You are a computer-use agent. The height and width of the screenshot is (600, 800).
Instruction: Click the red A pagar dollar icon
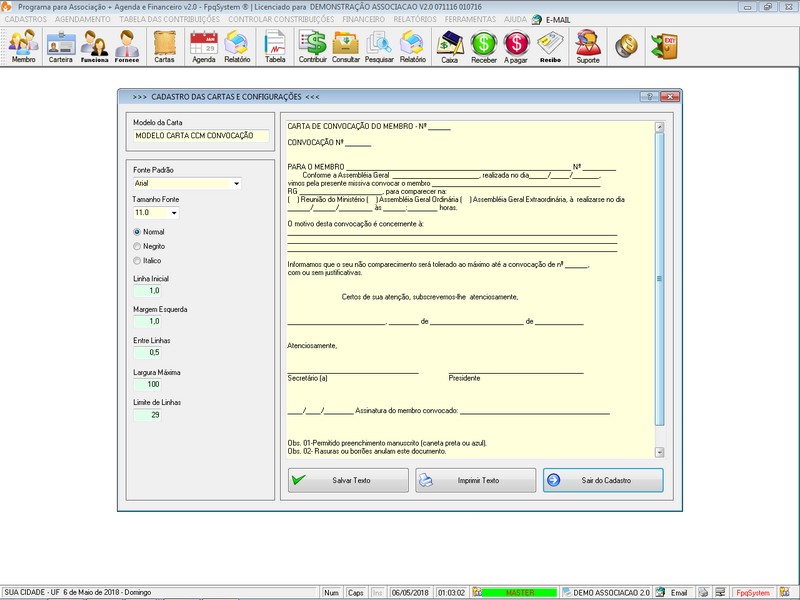point(516,46)
